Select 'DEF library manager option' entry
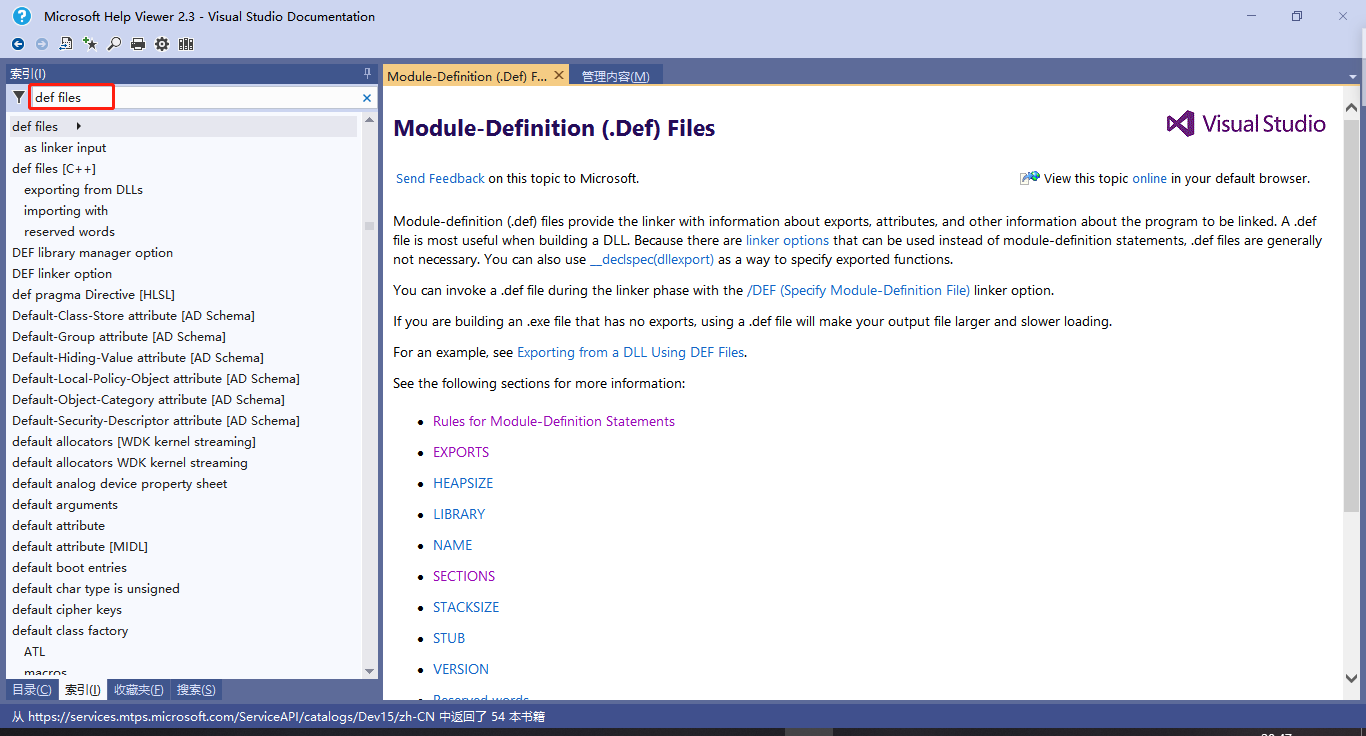1366x736 pixels. [x=92, y=252]
